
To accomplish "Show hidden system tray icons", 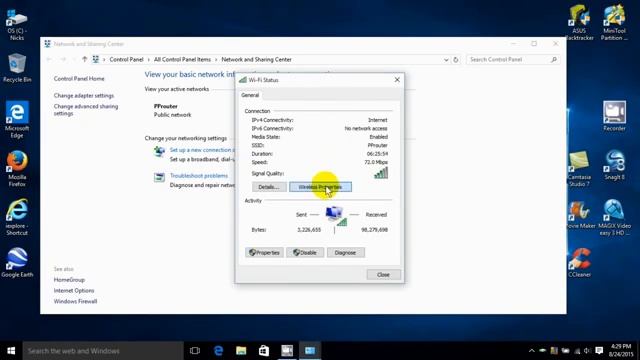I will click(x=531, y=351).
